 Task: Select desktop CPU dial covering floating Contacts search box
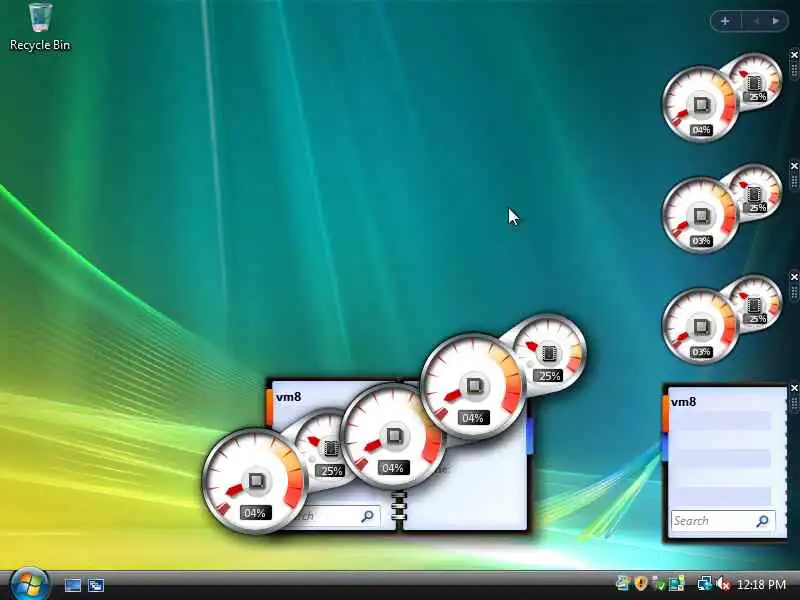coord(255,480)
